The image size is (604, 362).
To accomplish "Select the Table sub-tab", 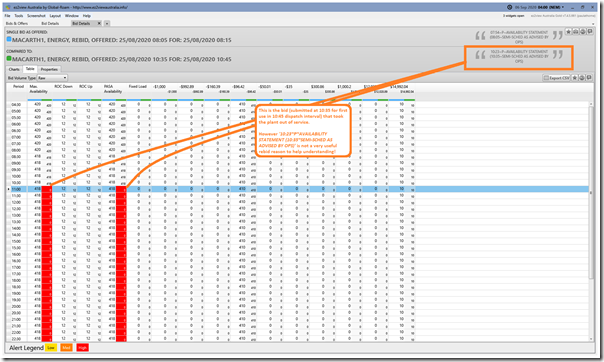I will coord(30,69).
